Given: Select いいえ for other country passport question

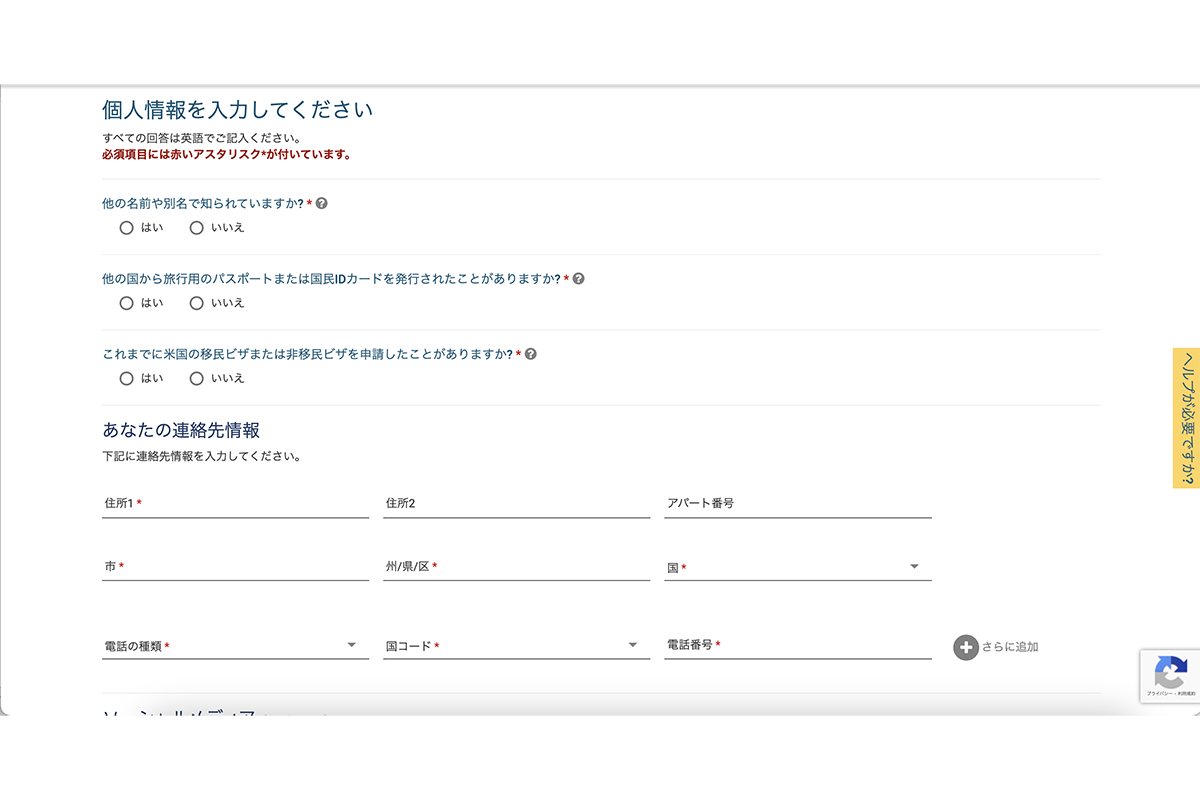Looking at the screenshot, I should [x=196, y=303].
